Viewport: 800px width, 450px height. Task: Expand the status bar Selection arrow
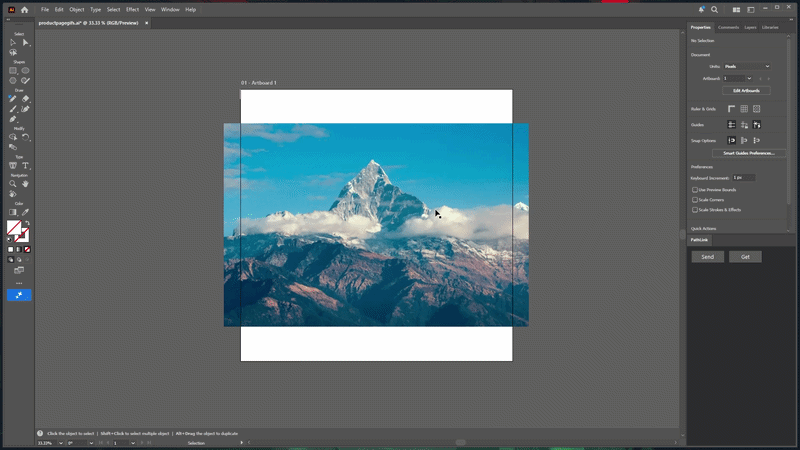point(241,443)
